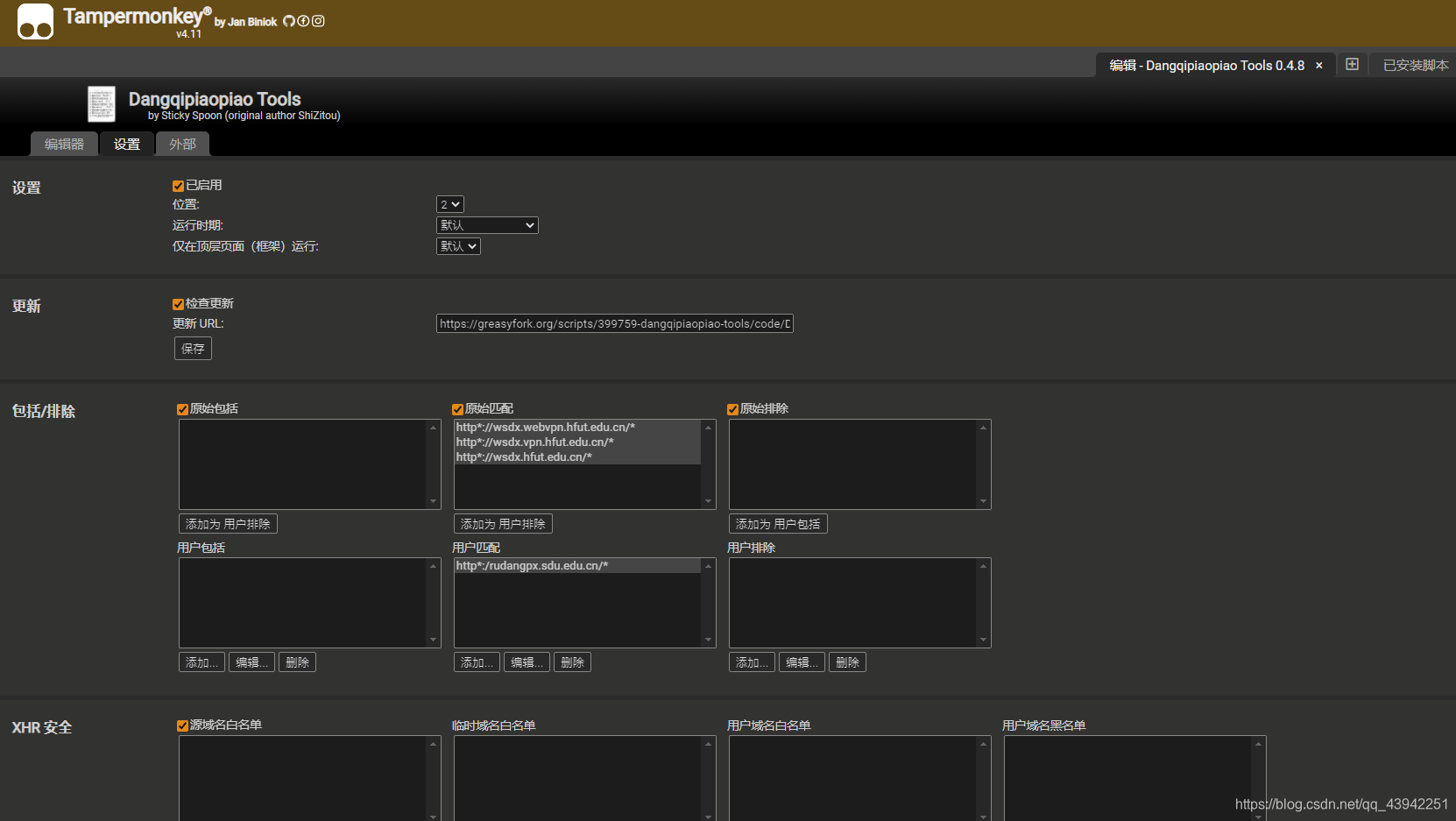Click the Tampermonkey logo icon
The height and width of the screenshot is (821, 1456).
(35, 21)
